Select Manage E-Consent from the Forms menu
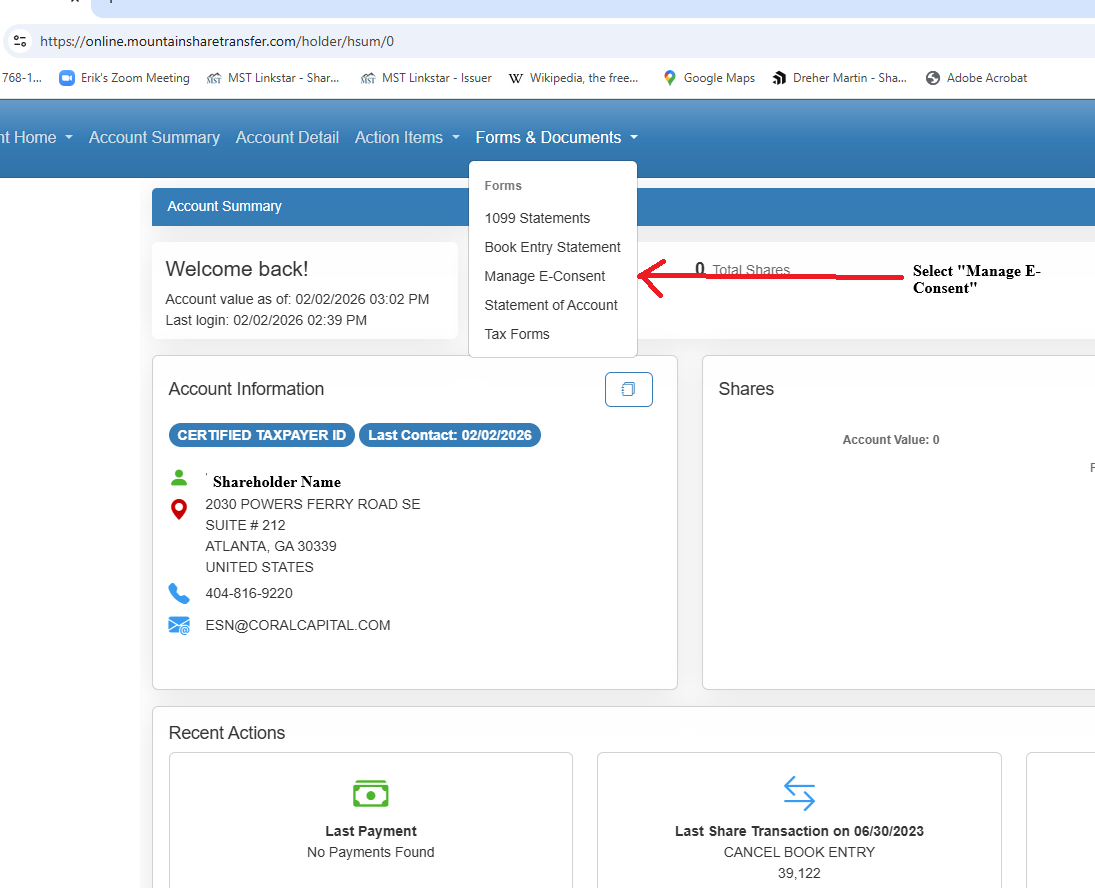The height and width of the screenshot is (888, 1095). (545, 276)
